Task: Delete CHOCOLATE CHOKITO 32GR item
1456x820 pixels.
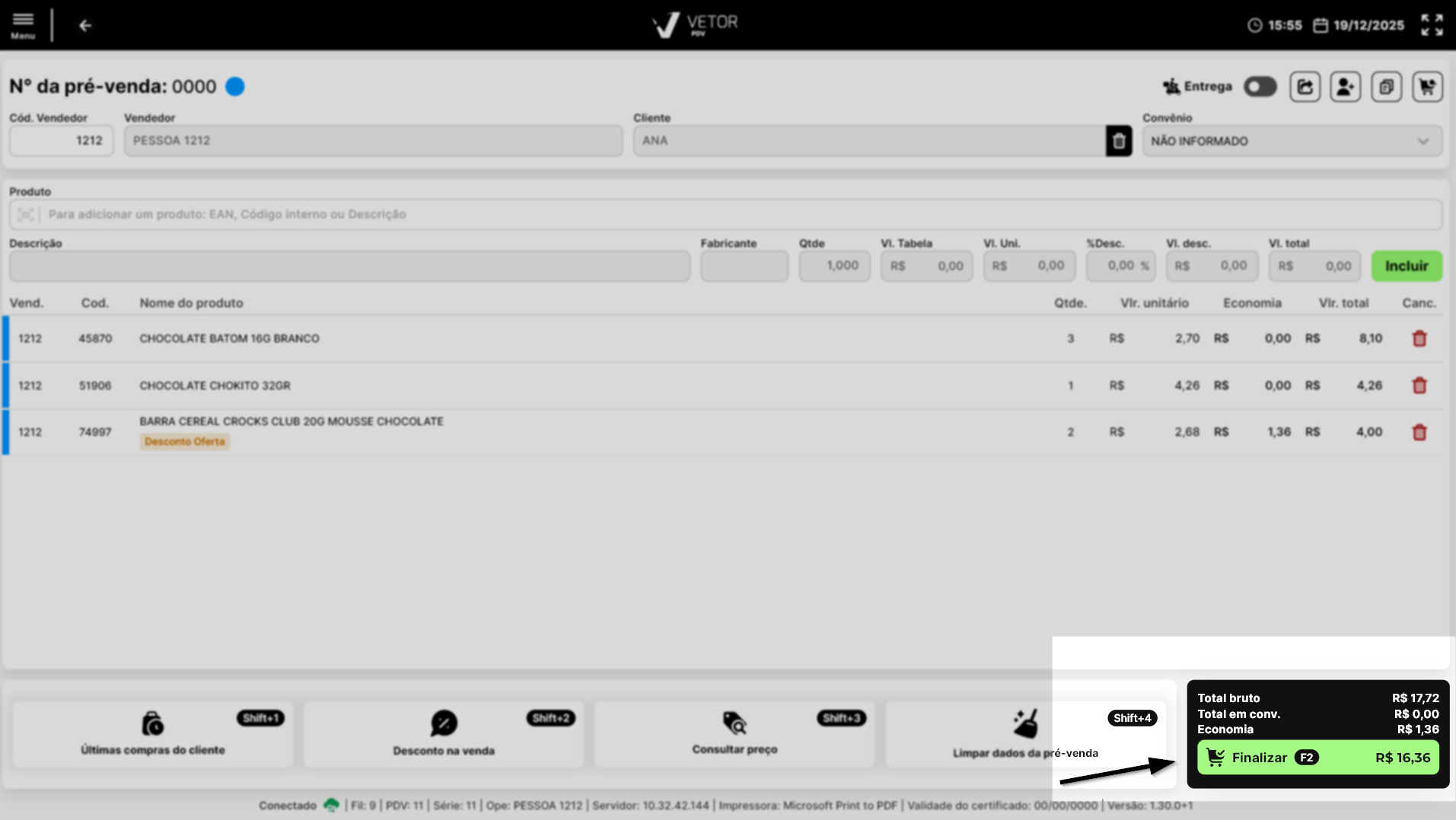Action: (1419, 386)
